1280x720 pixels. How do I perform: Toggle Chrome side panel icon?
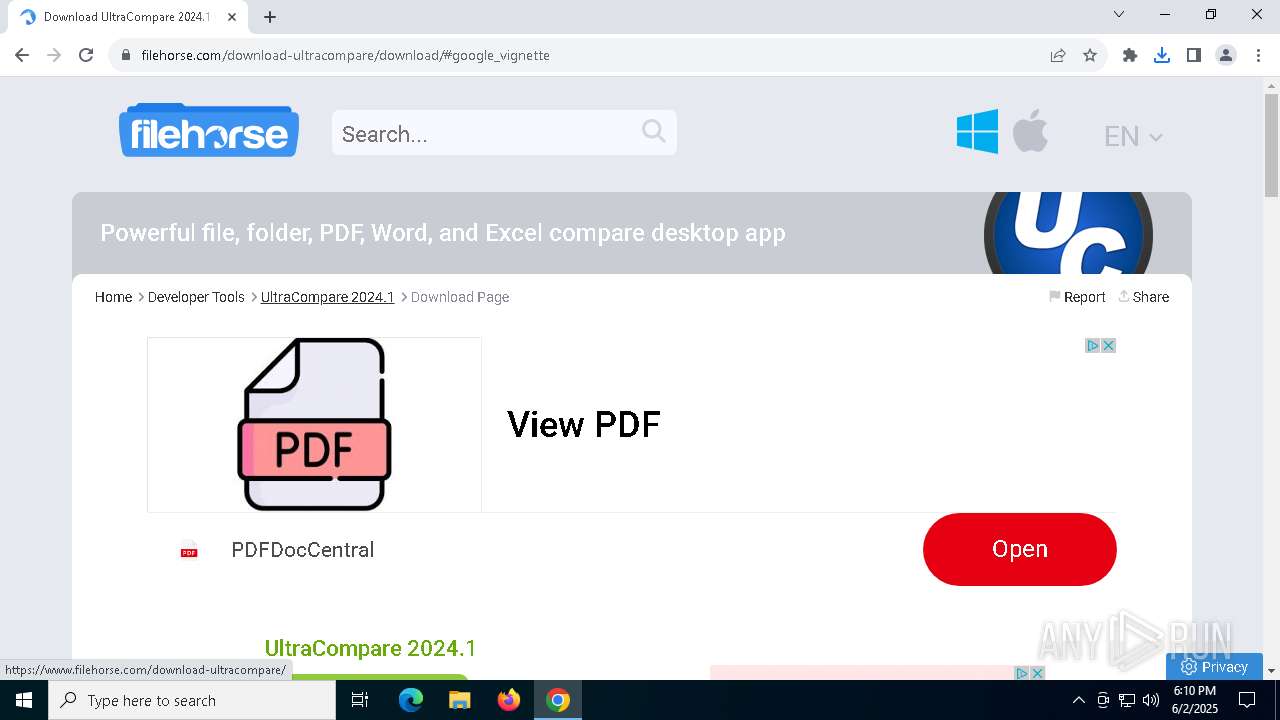(x=1194, y=55)
